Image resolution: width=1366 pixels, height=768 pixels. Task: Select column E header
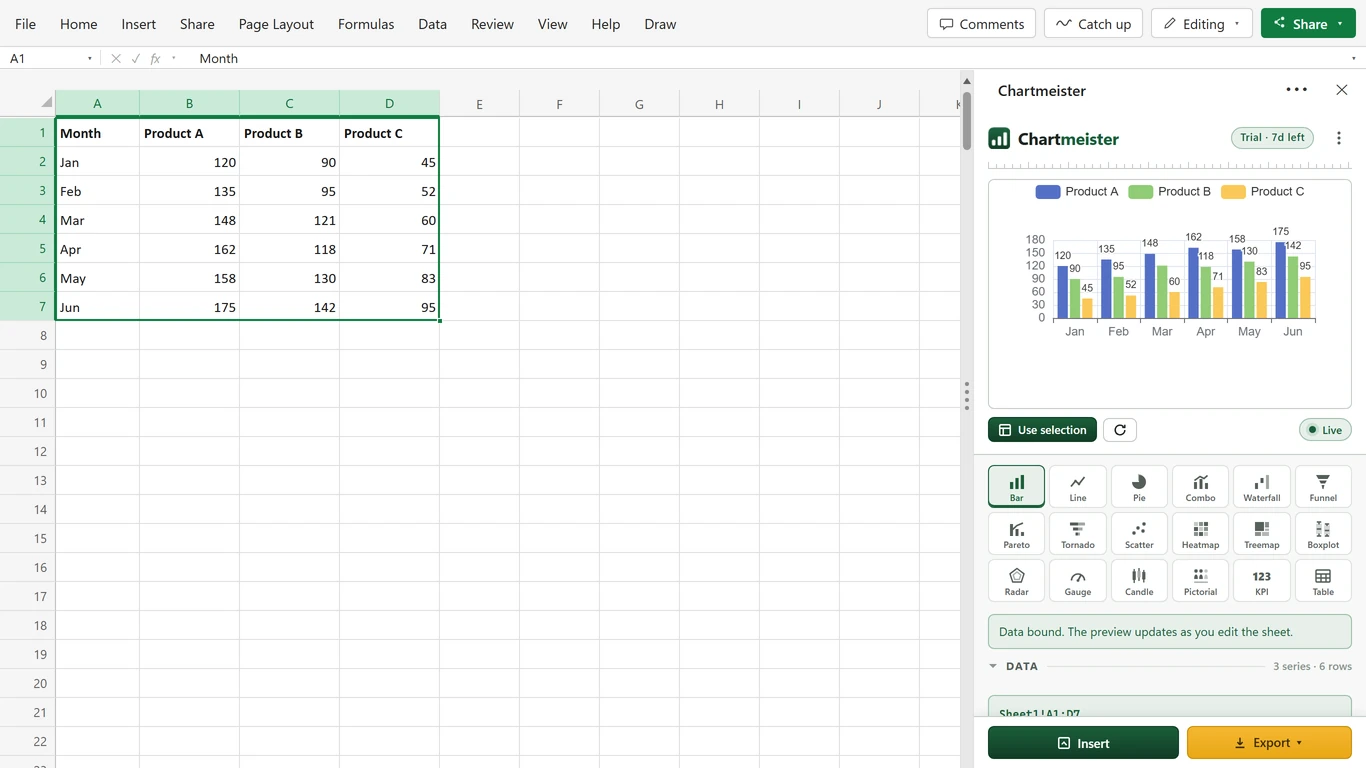coord(479,103)
